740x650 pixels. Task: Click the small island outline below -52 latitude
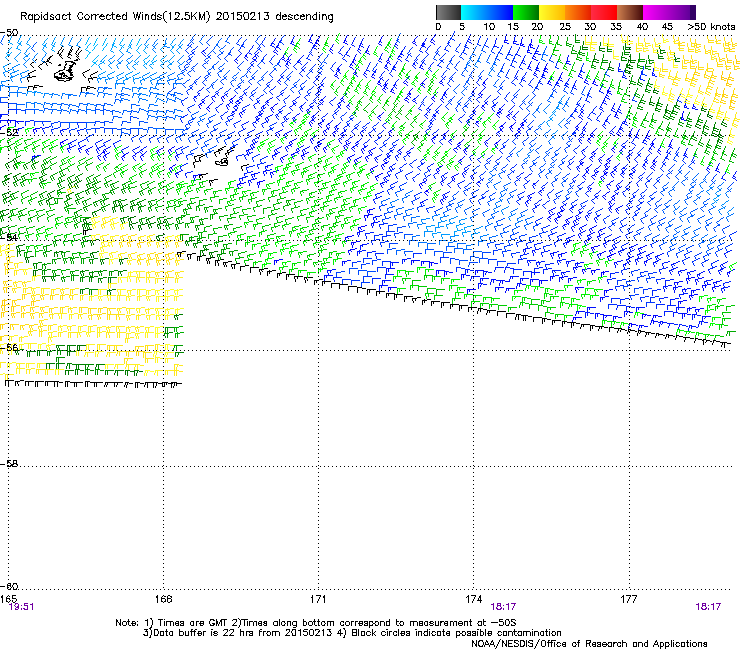222,161
